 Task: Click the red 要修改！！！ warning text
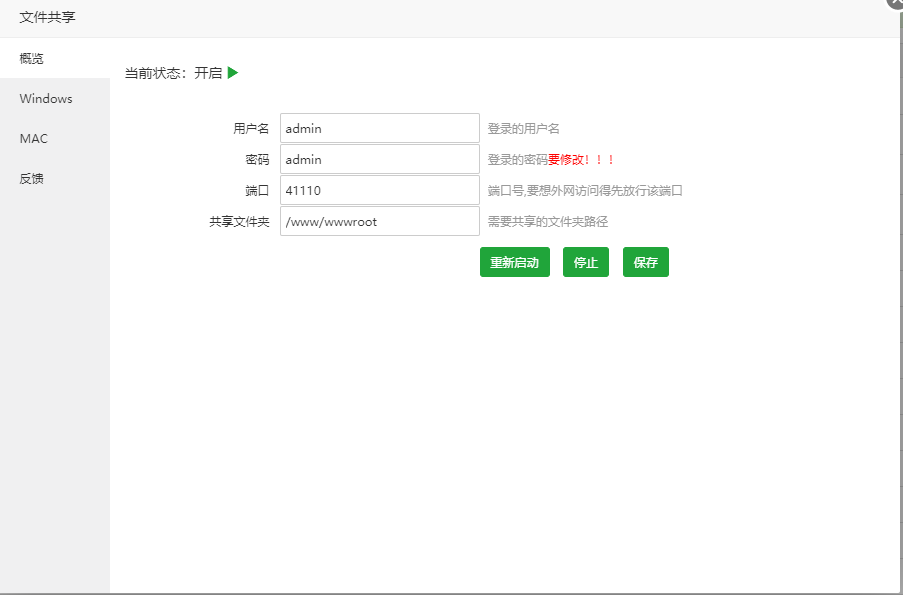pyautogui.click(x=581, y=160)
